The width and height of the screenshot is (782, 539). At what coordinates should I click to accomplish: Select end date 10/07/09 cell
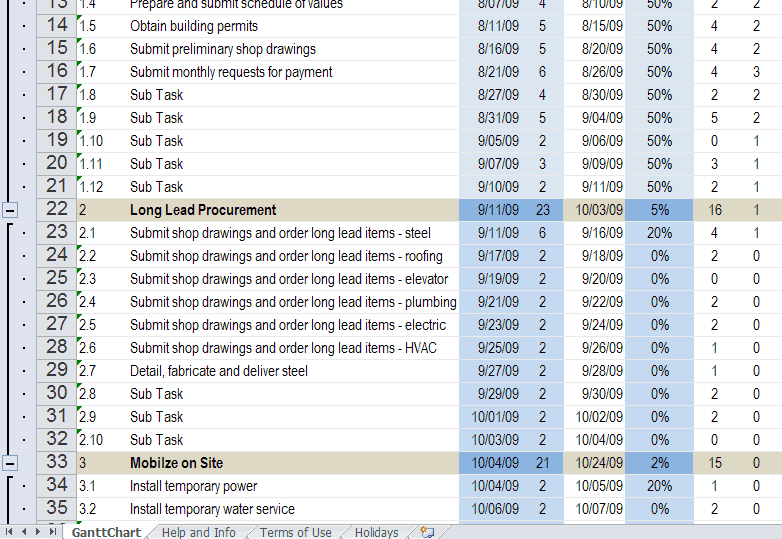point(594,509)
